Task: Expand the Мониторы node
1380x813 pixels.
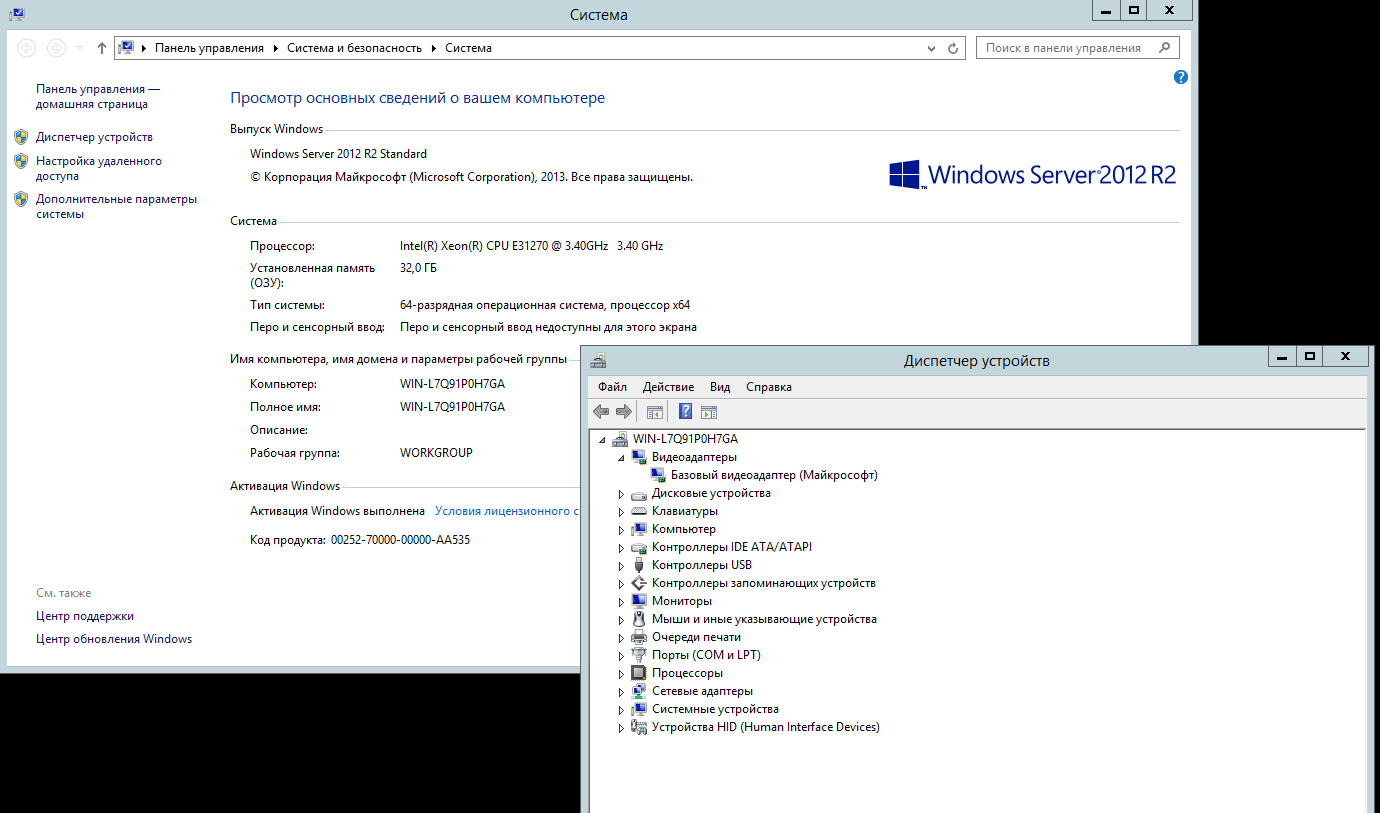Action: tap(621, 602)
